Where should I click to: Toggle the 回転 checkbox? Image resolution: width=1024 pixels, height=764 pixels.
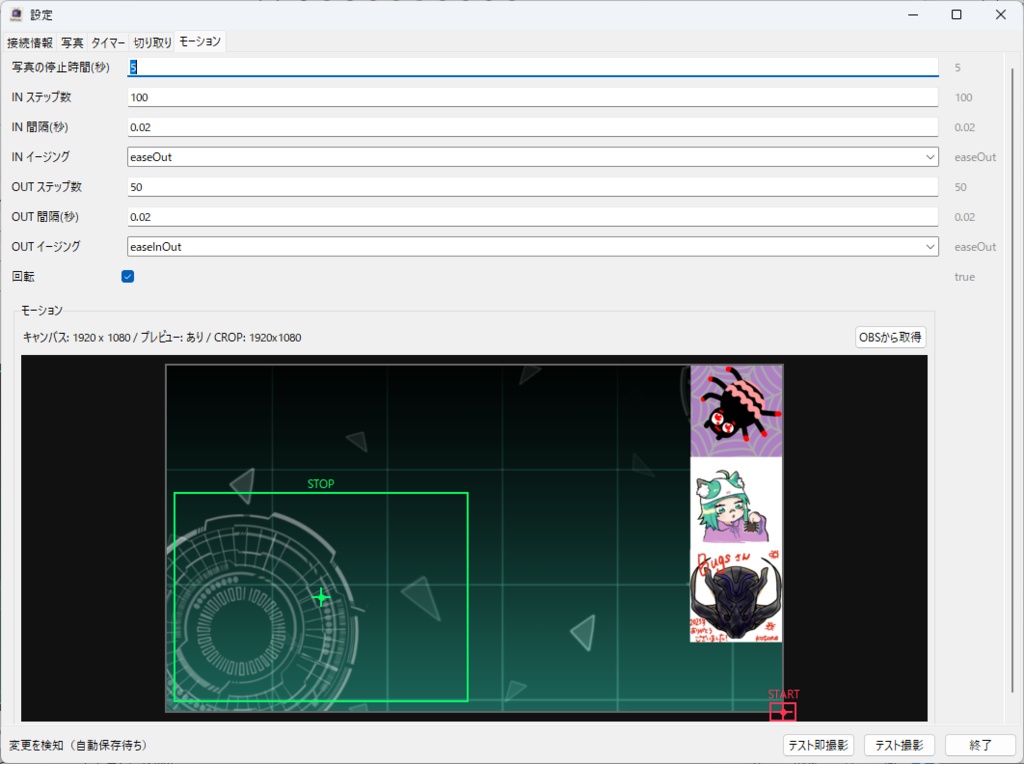coord(127,276)
